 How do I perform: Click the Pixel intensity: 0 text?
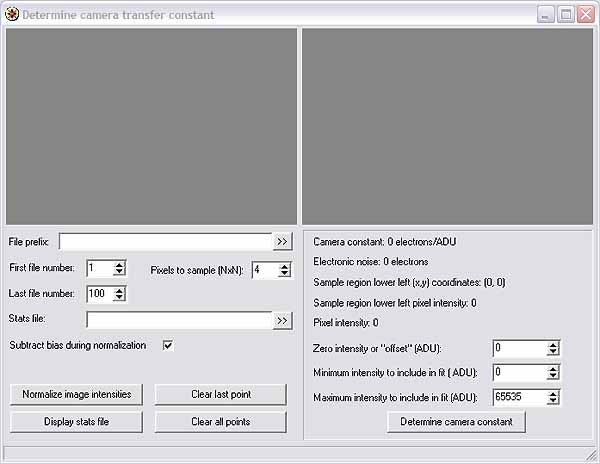pos(346,323)
